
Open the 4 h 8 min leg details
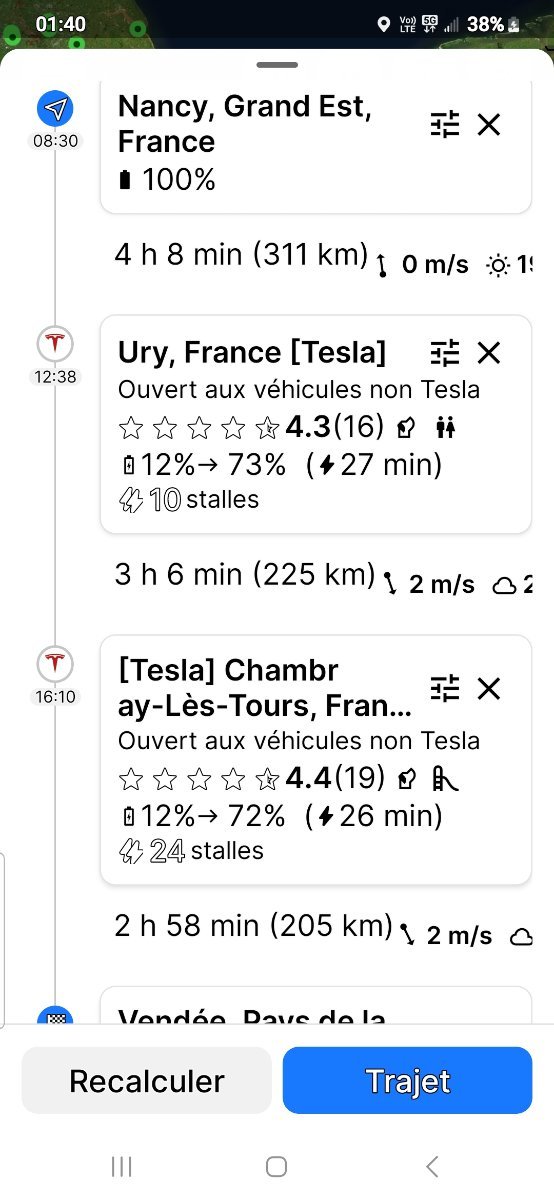pos(242,255)
